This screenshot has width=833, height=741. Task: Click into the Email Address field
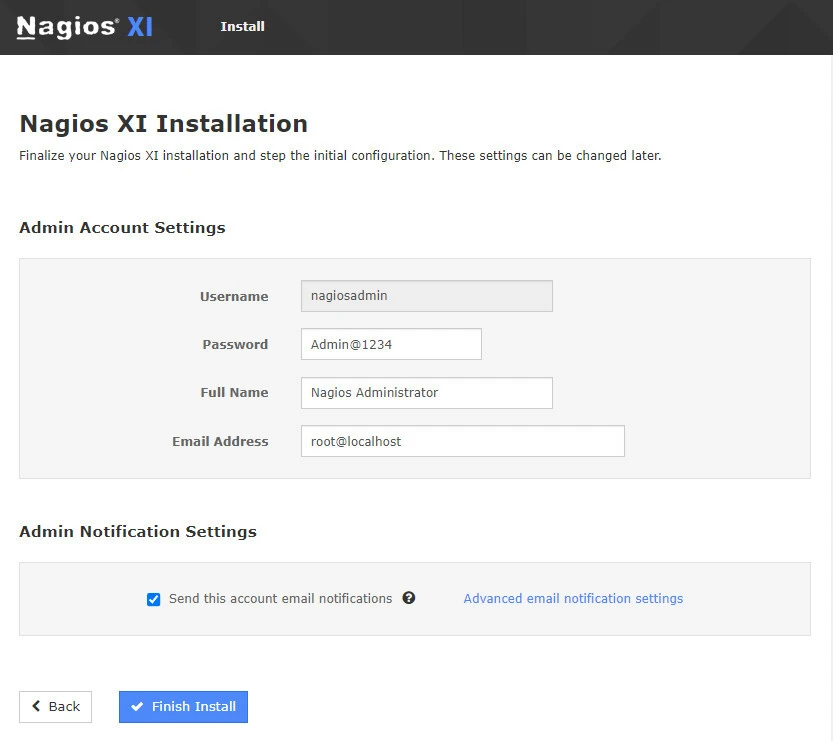coord(462,441)
